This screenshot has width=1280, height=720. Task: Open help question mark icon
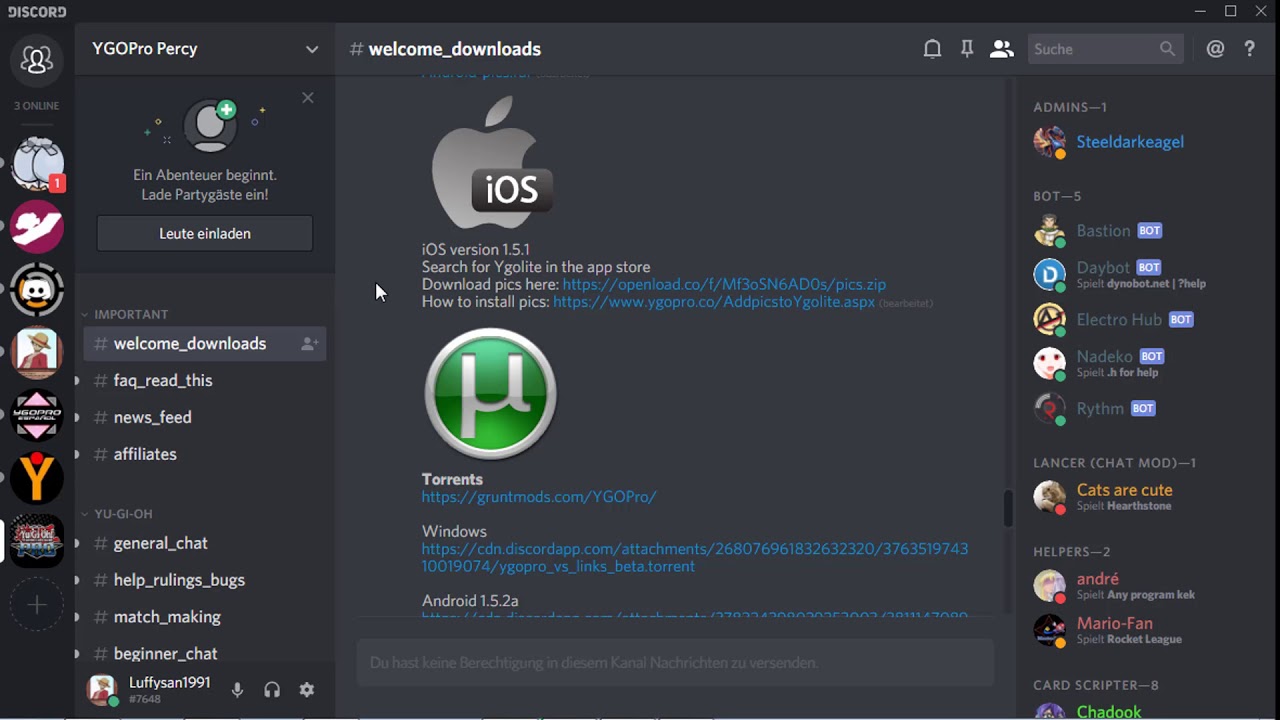coord(1249,49)
